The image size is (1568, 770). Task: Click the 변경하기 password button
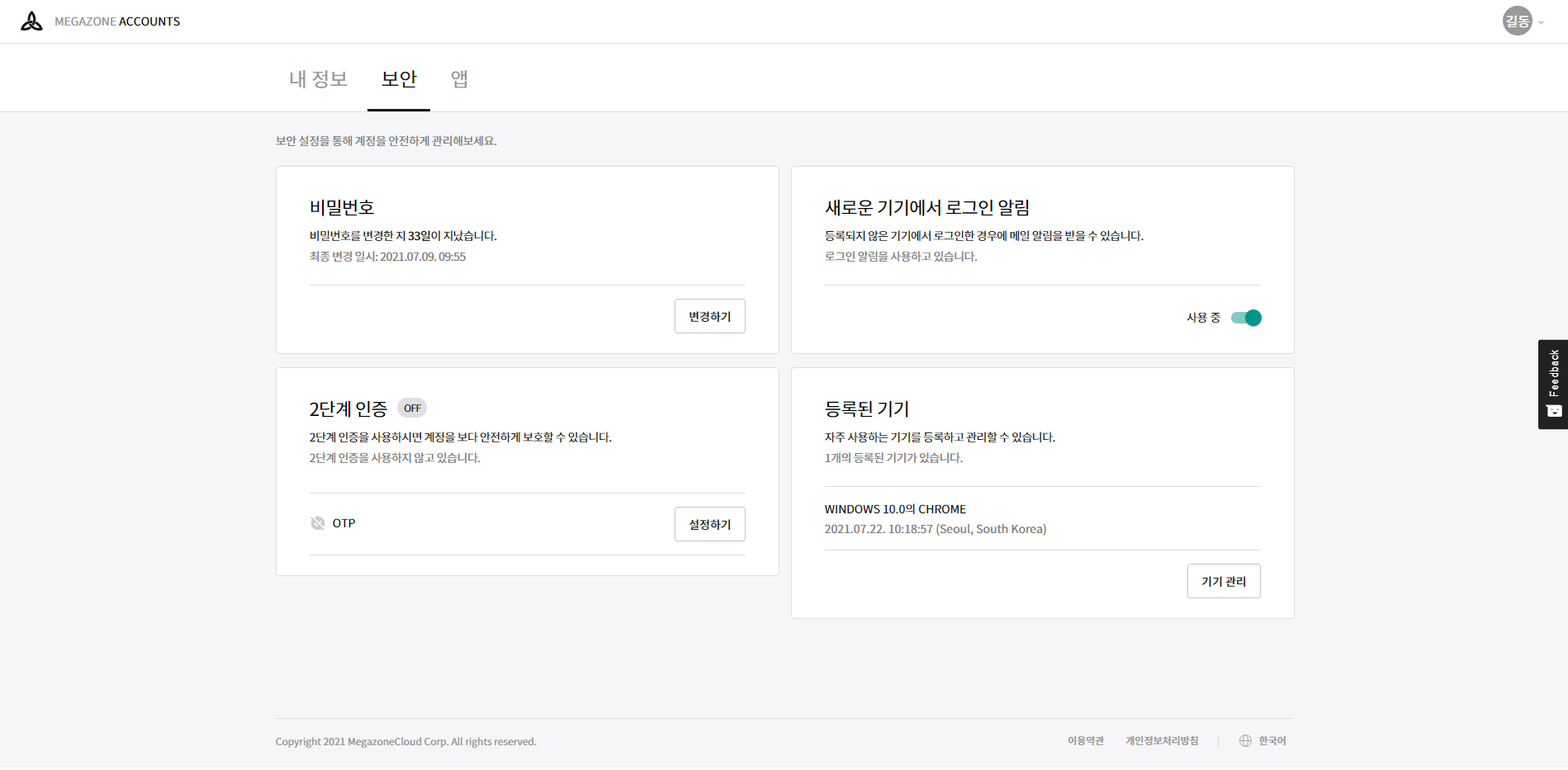709,317
